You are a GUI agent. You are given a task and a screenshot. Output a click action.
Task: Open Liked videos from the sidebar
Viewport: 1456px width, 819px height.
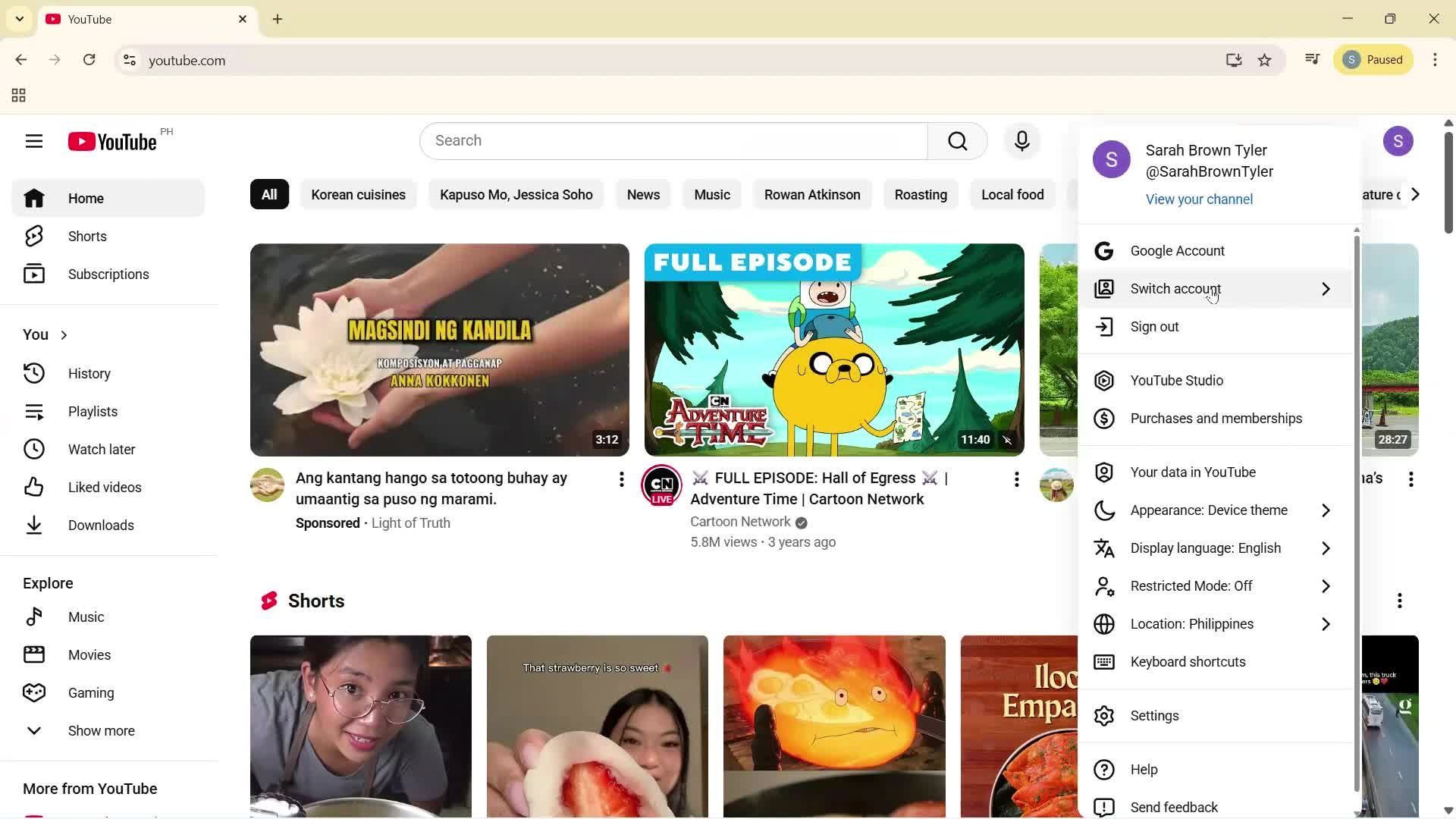(105, 487)
